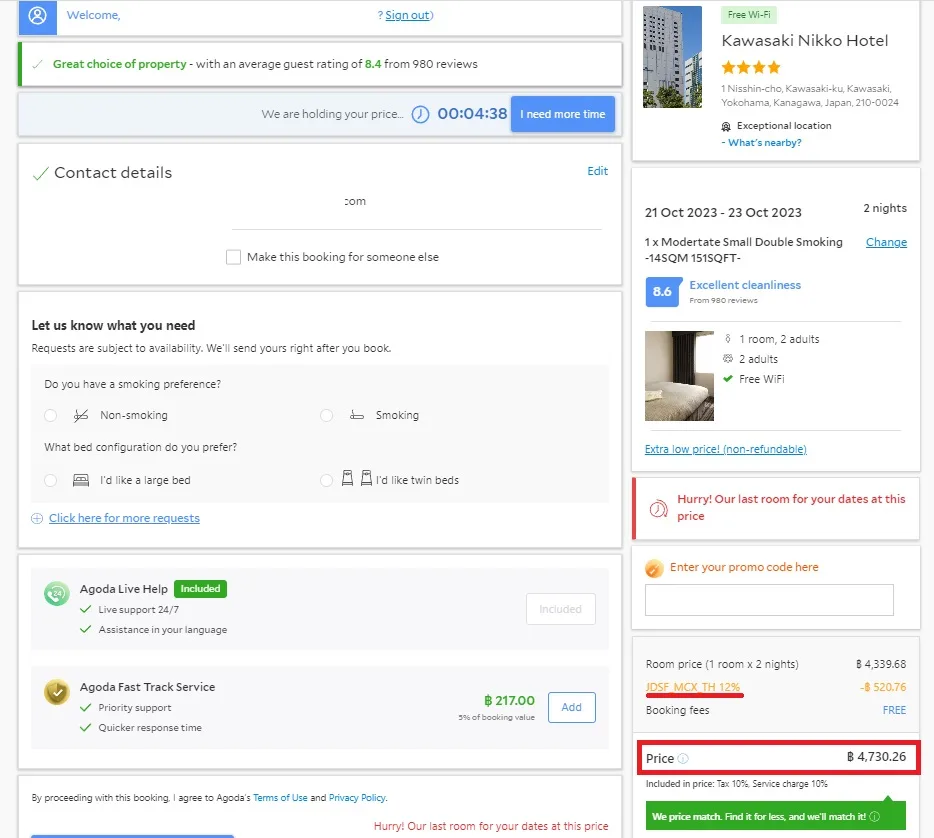This screenshot has height=838, width=934.
Task: Select the Non-smoking preference option
Action: [51, 415]
